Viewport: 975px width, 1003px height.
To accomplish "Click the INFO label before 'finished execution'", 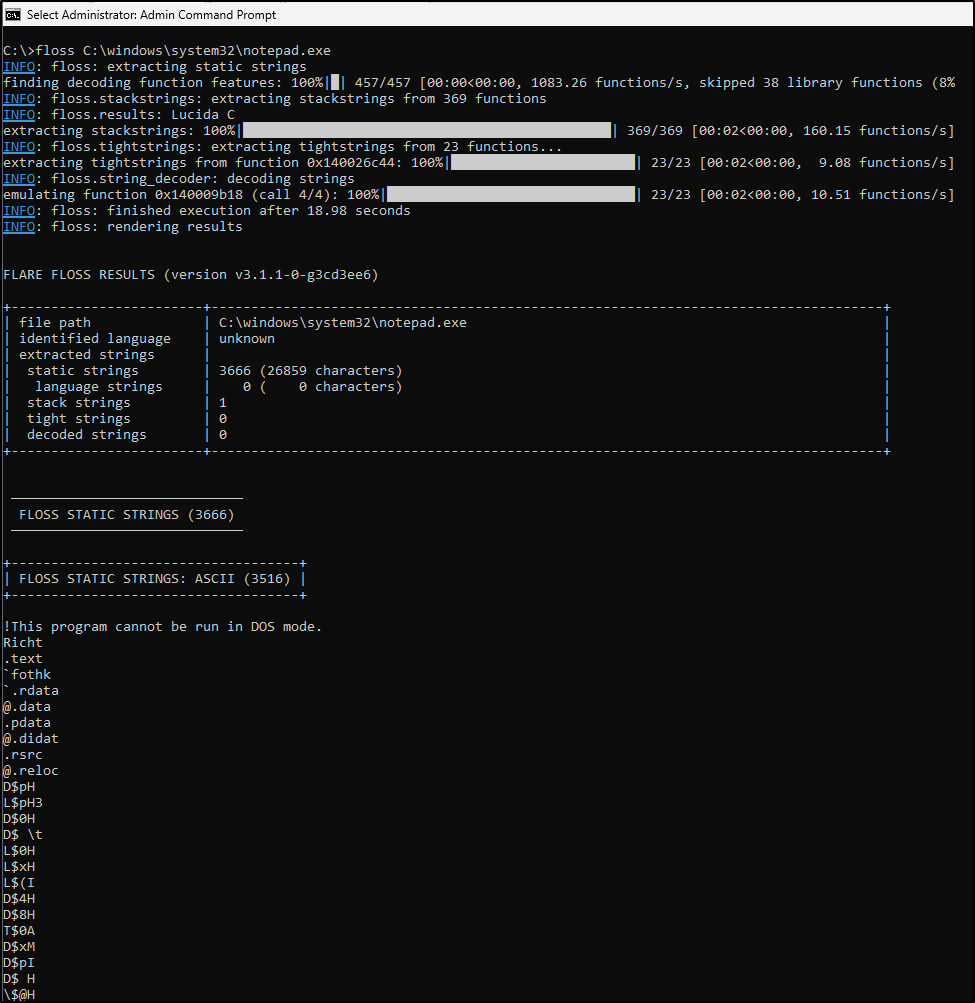I will click(x=19, y=210).
